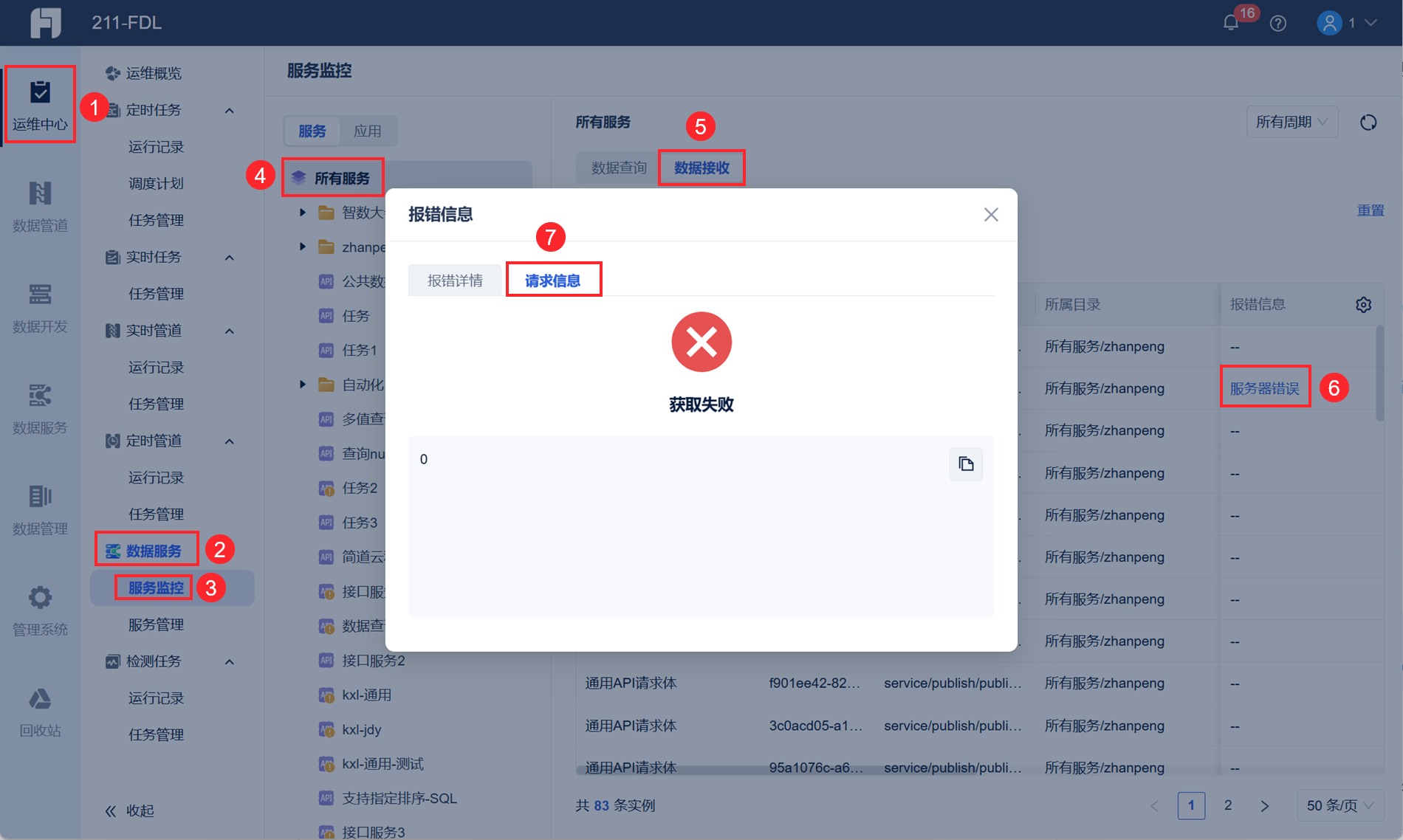Click the 服务器错误 error link
This screenshot has width=1403, height=840.
coord(1264,388)
